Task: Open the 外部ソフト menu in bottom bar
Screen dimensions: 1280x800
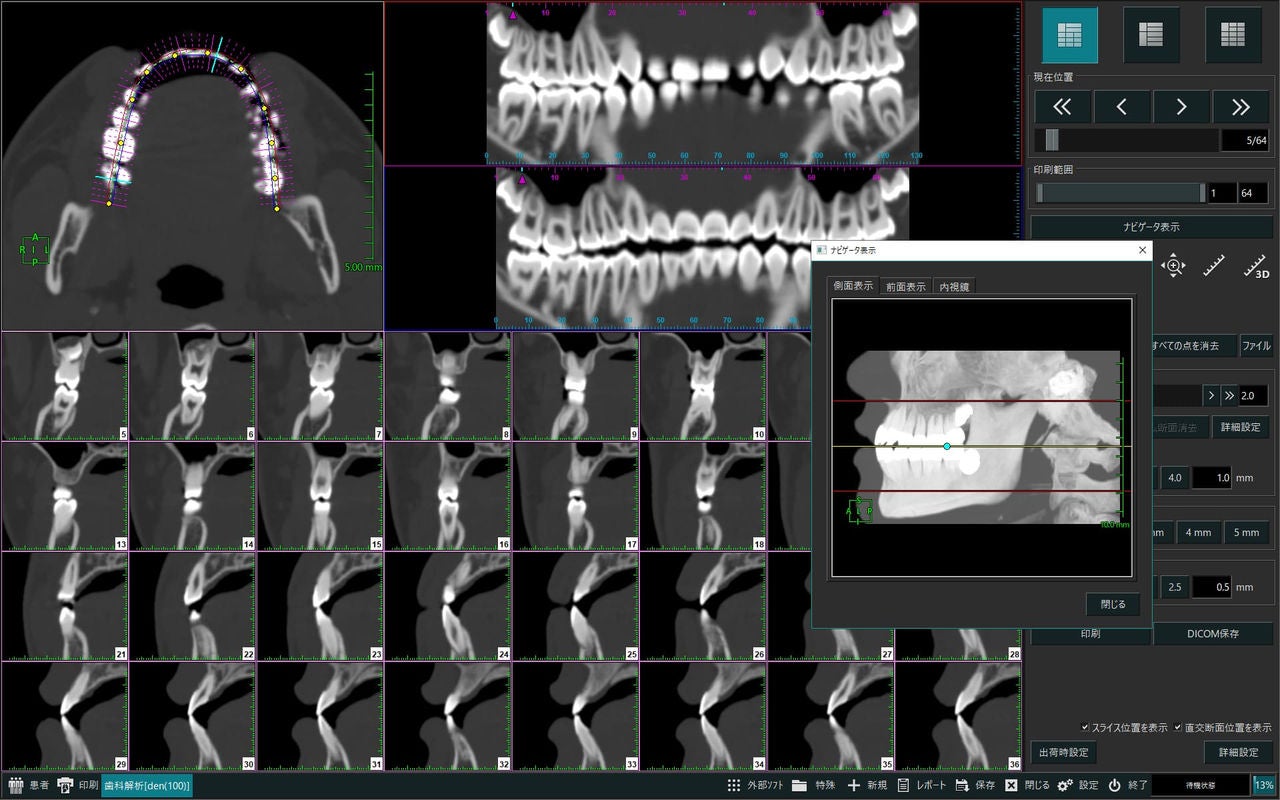Action: click(x=755, y=785)
